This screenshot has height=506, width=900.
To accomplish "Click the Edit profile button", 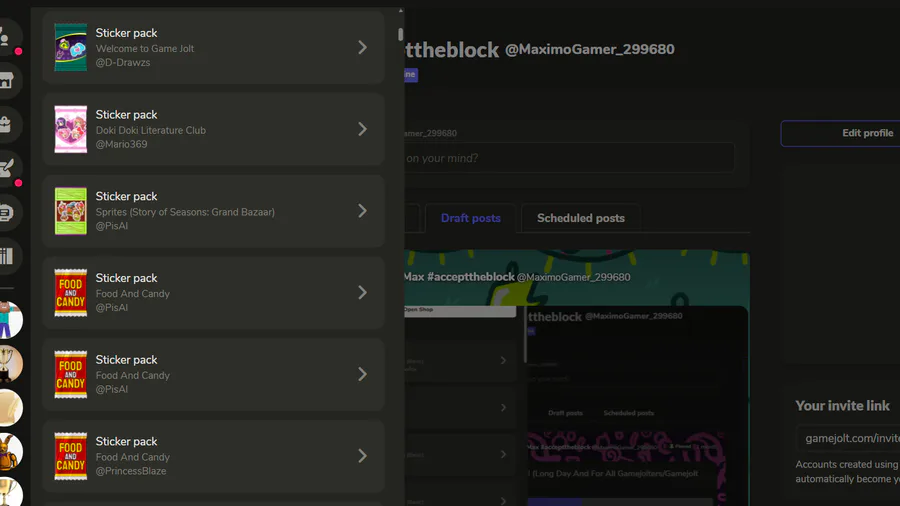I will 840,133.
